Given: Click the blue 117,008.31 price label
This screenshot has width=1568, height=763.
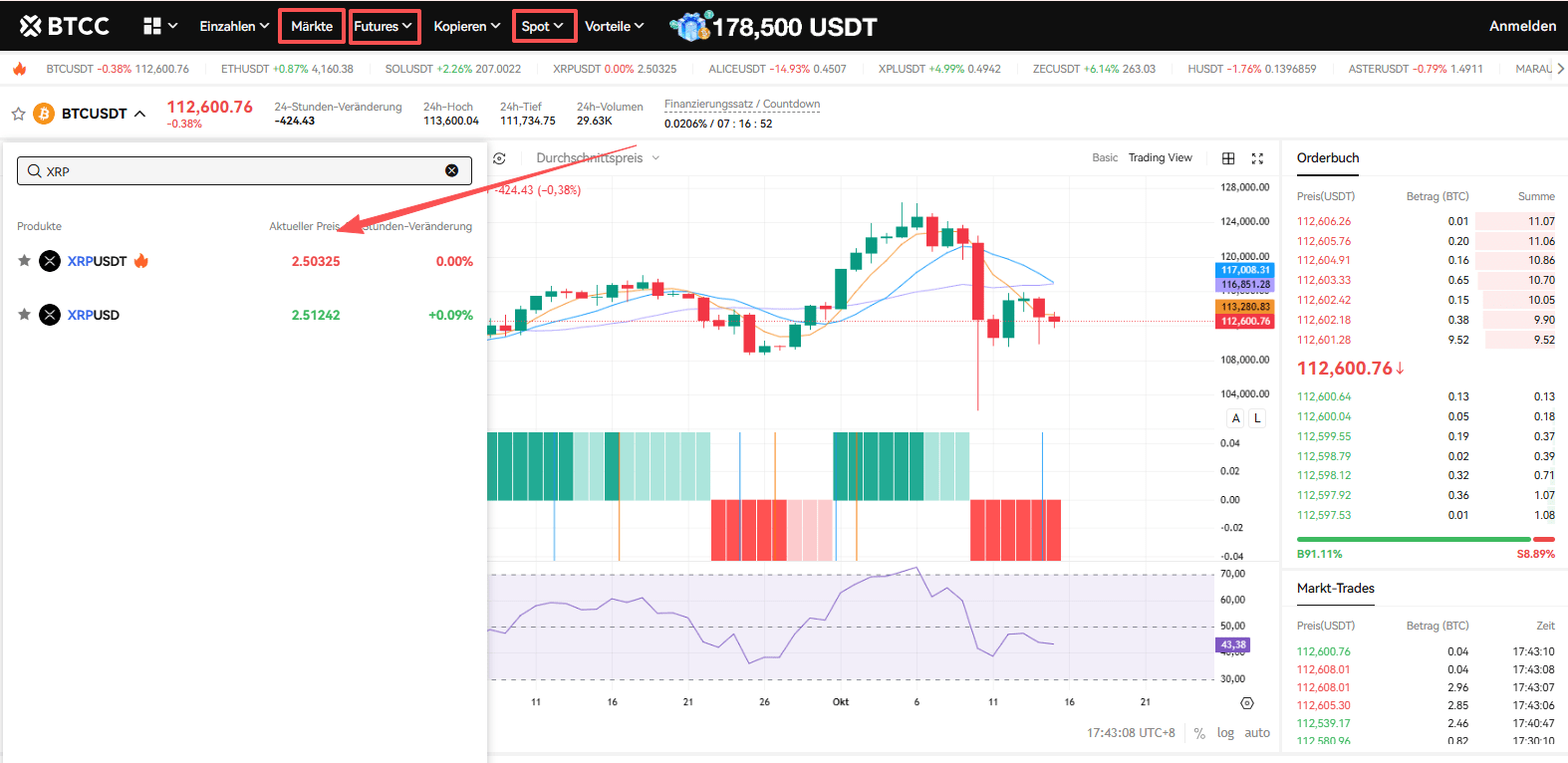Looking at the screenshot, I should tap(1245, 270).
